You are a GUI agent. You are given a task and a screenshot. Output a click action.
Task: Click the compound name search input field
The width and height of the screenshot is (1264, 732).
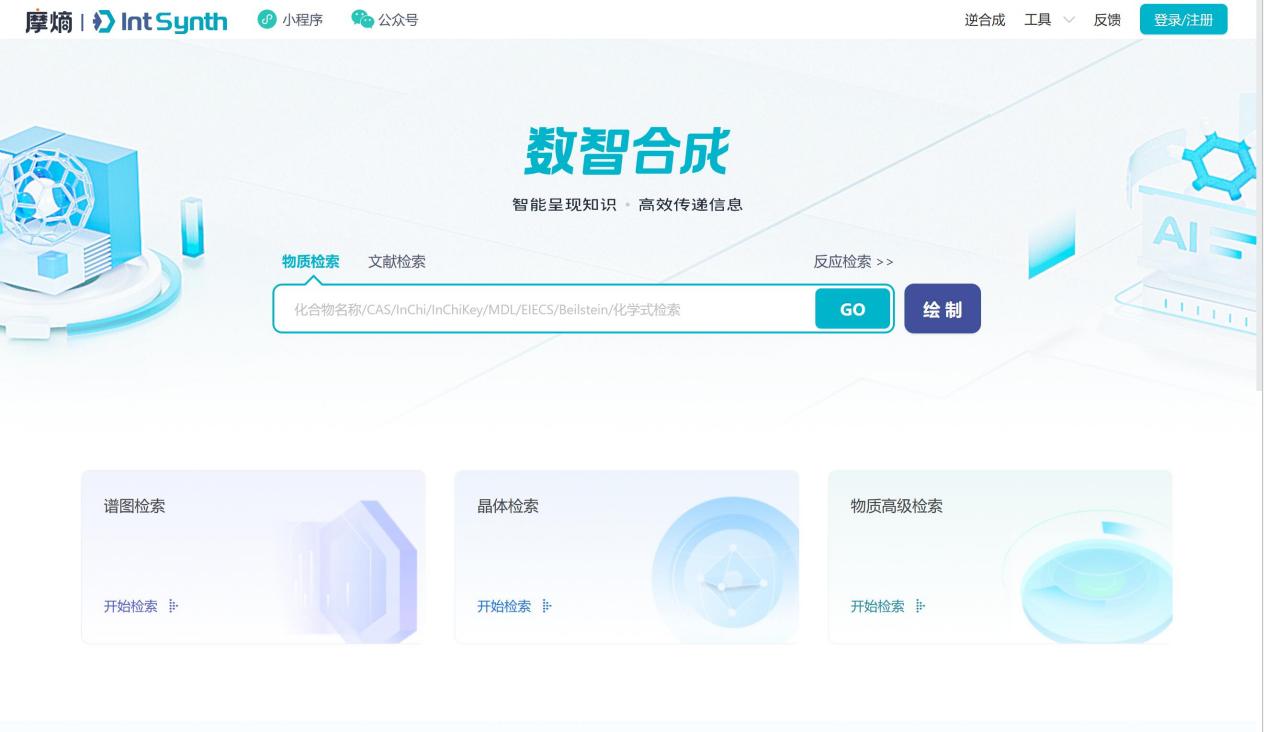coord(545,309)
